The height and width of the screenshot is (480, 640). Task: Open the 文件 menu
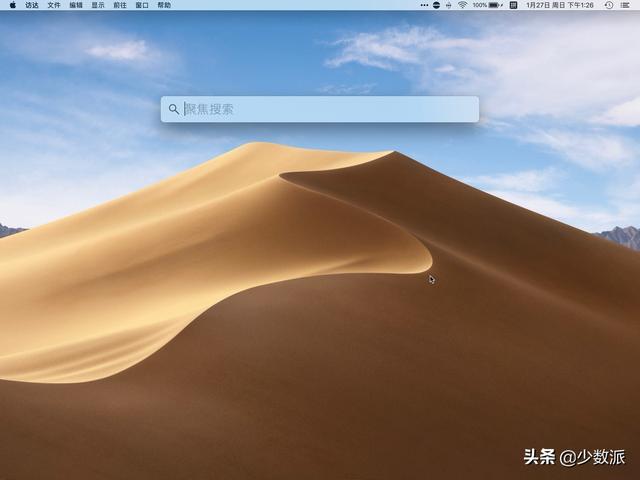click(54, 5)
